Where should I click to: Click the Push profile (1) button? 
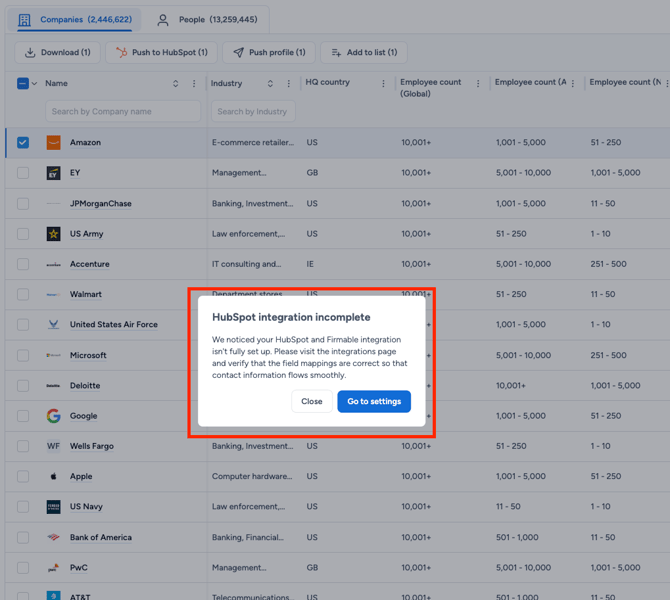pos(269,53)
